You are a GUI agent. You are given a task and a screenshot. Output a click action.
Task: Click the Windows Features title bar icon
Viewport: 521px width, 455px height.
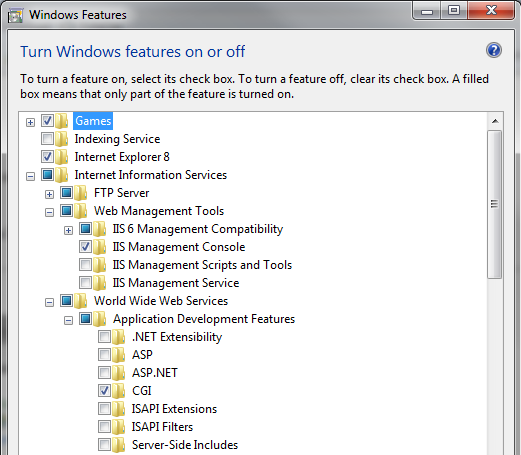click(x=15, y=16)
